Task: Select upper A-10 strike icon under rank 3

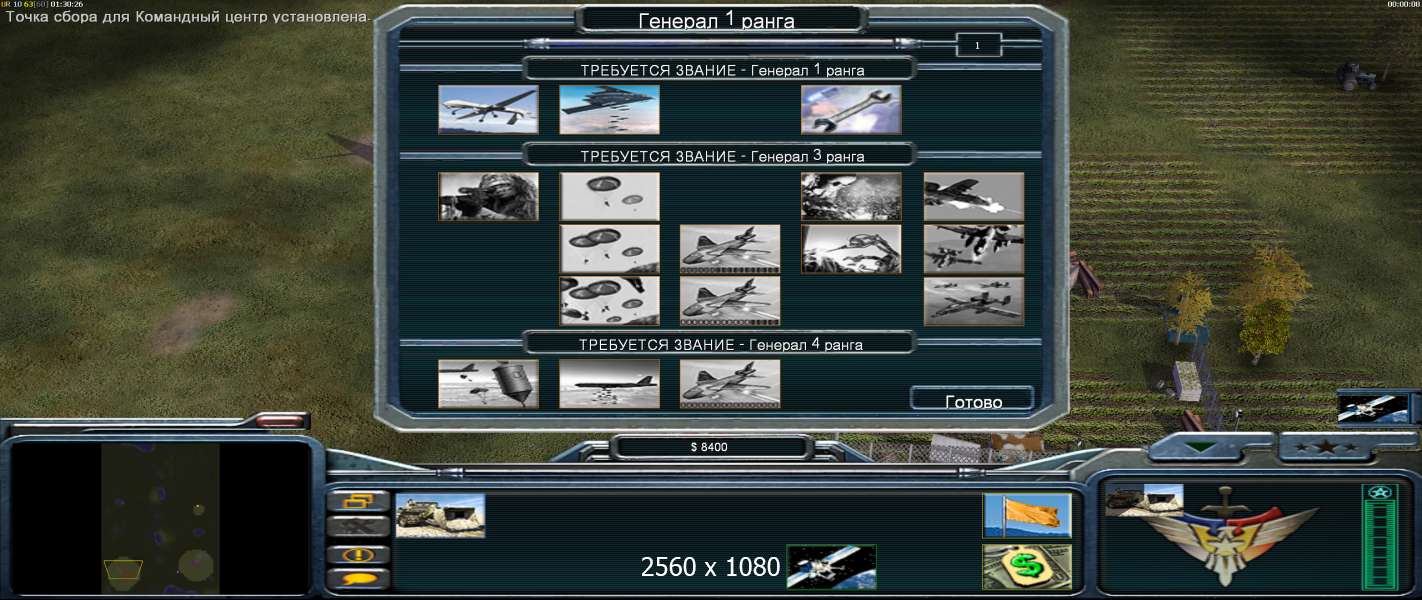Action: pos(730,249)
